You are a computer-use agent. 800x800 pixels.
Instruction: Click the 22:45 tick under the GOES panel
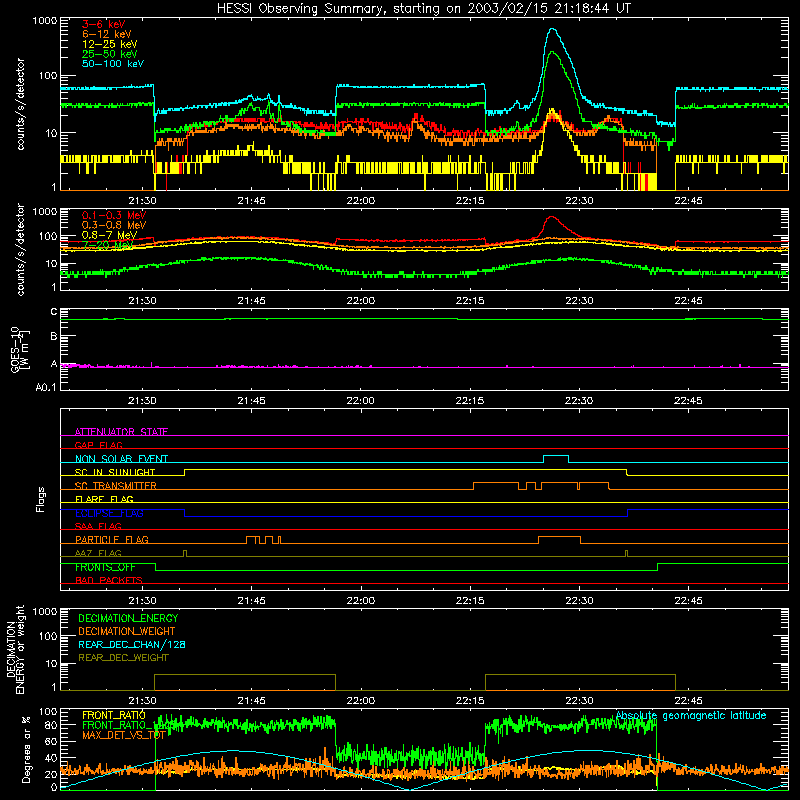[x=688, y=401]
